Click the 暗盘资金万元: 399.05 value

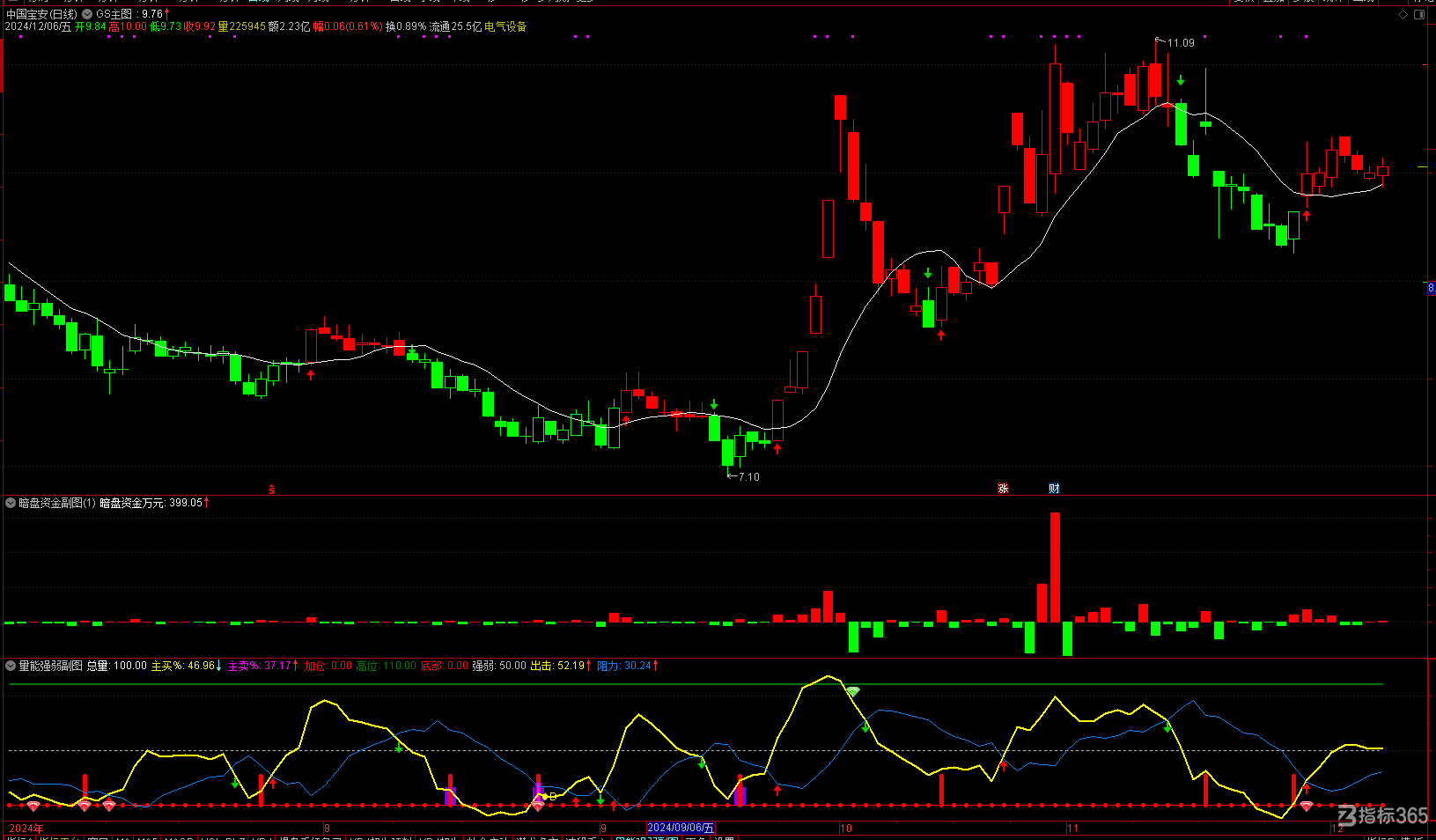point(151,503)
